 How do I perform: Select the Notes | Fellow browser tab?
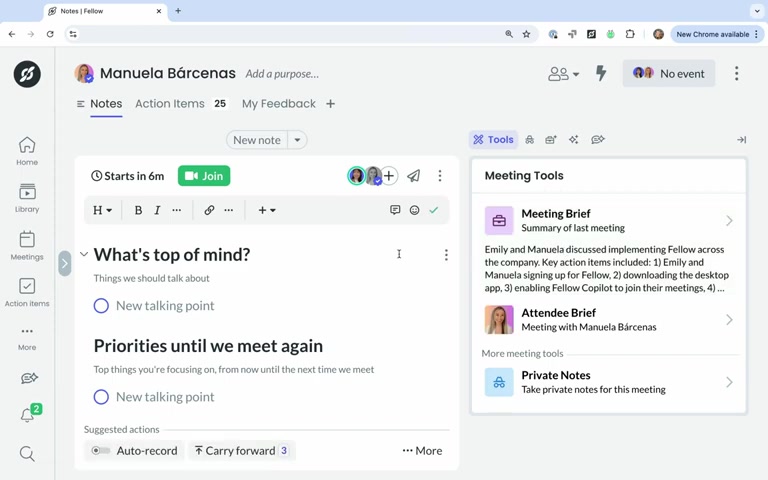pos(105,11)
